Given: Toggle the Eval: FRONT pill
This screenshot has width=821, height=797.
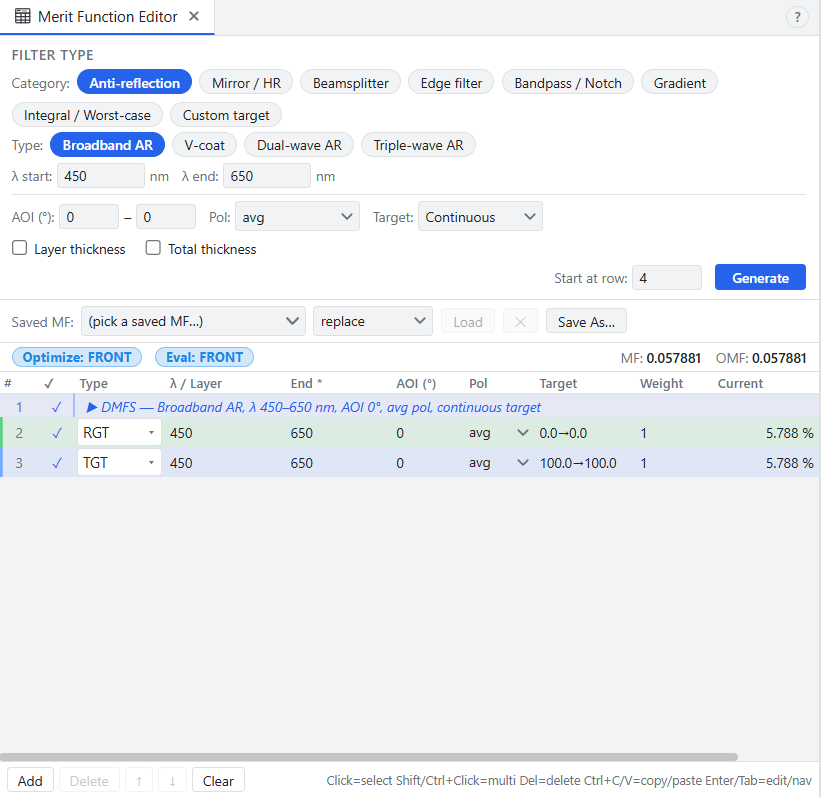Looking at the screenshot, I should point(204,357).
